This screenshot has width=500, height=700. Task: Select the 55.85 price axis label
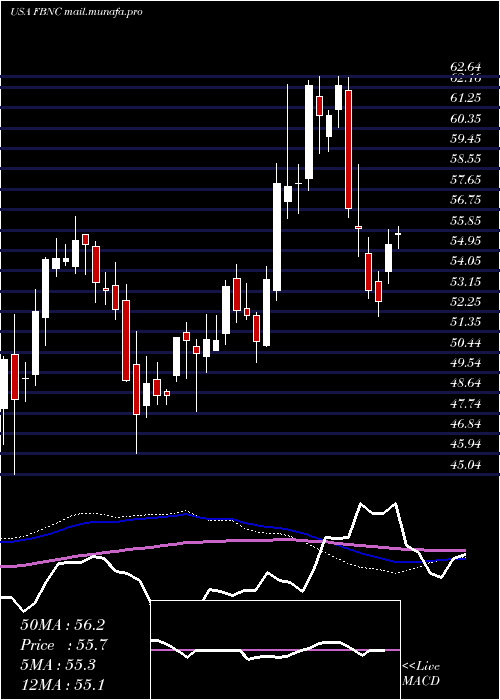click(x=466, y=221)
